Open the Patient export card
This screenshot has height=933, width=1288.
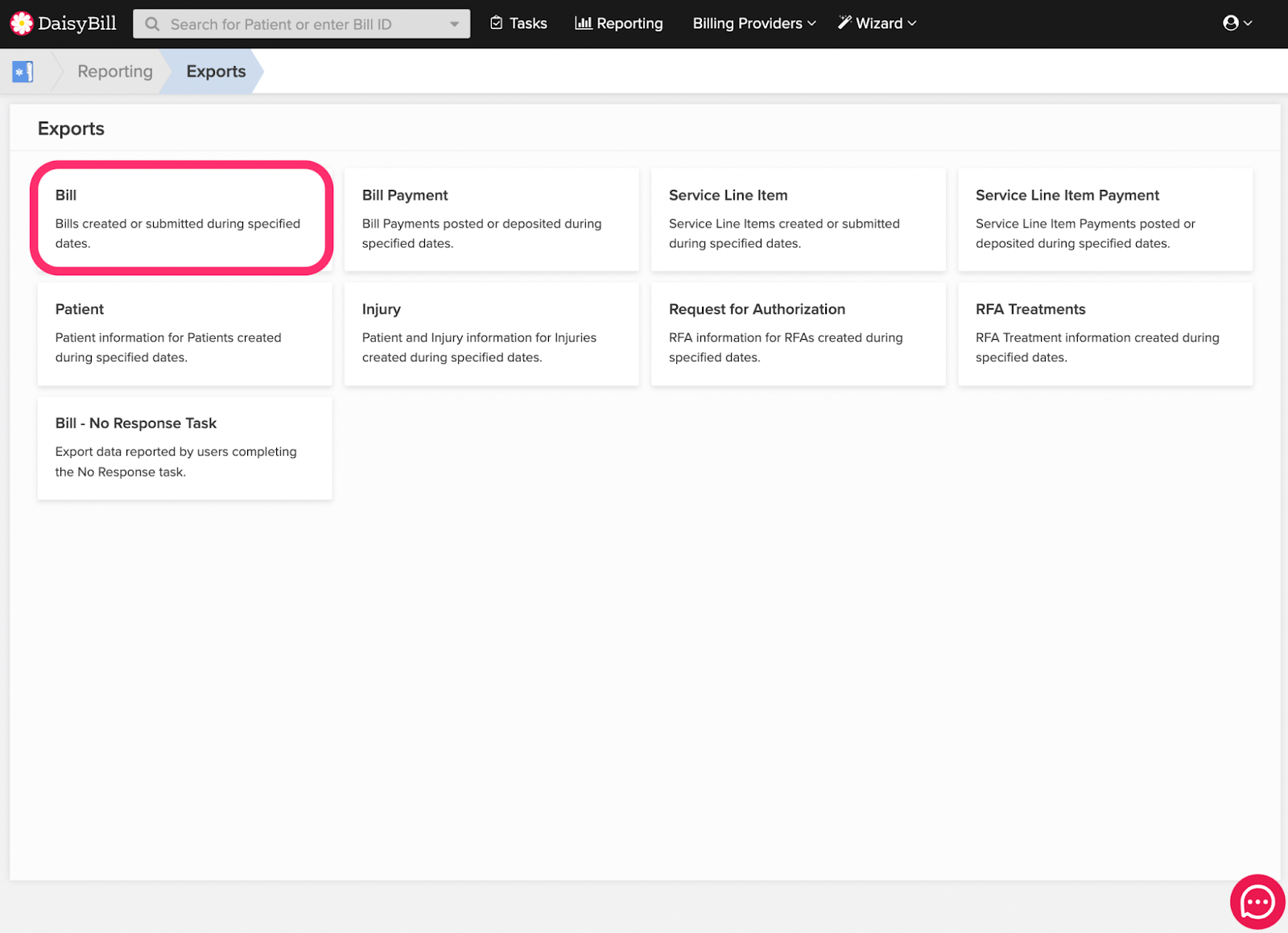point(184,333)
